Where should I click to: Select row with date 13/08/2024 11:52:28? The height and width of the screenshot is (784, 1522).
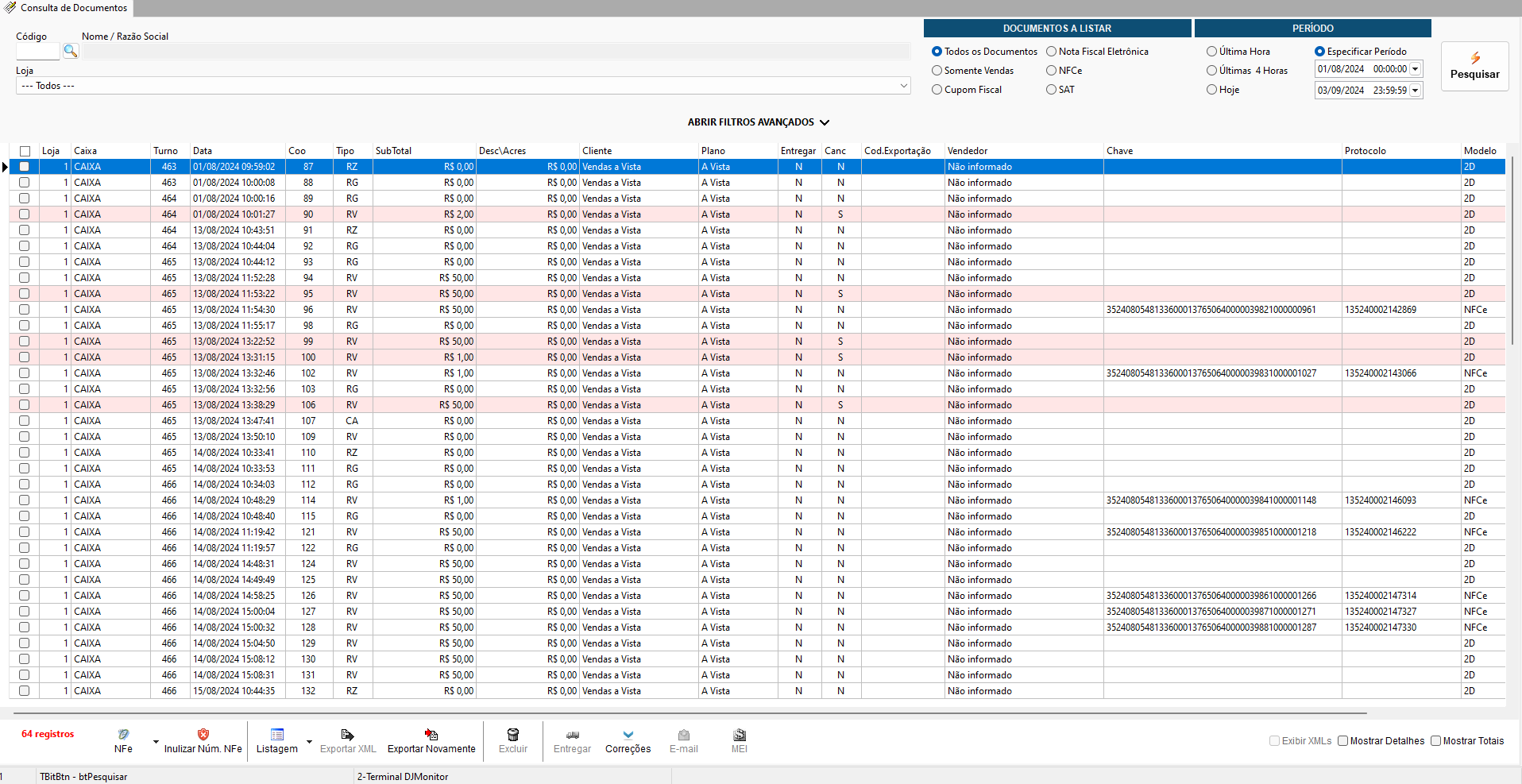point(757,278)
